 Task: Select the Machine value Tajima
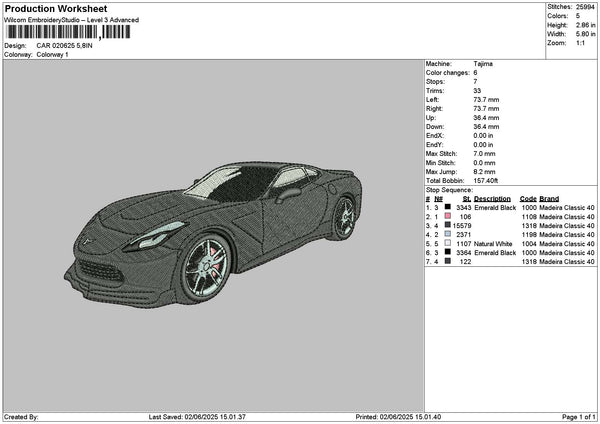pos(483,64)
